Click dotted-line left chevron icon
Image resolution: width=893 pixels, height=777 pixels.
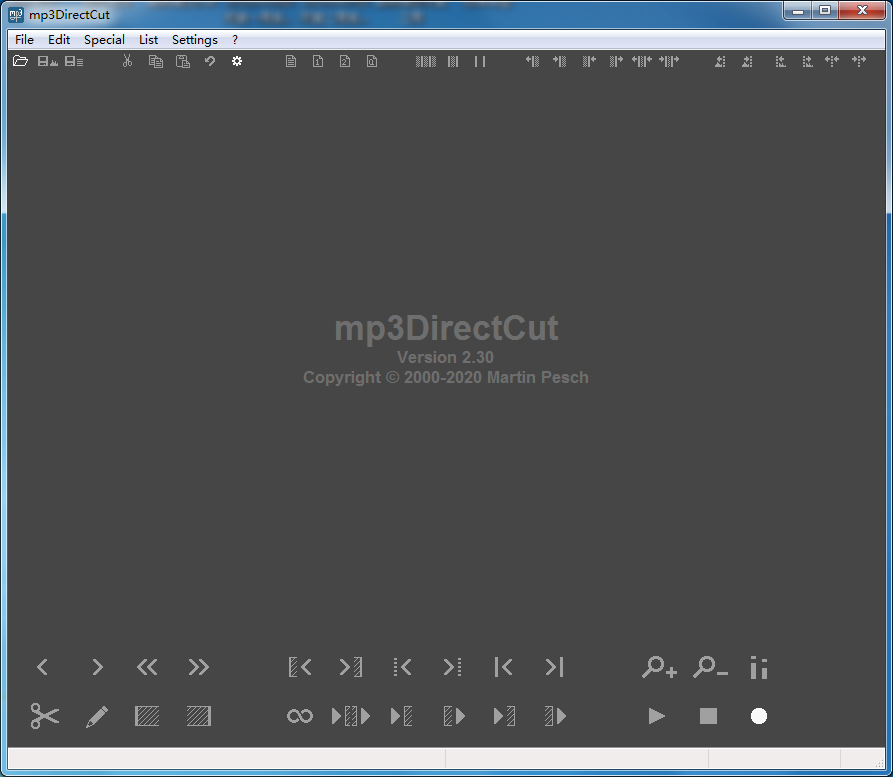[x=402, y=667]
